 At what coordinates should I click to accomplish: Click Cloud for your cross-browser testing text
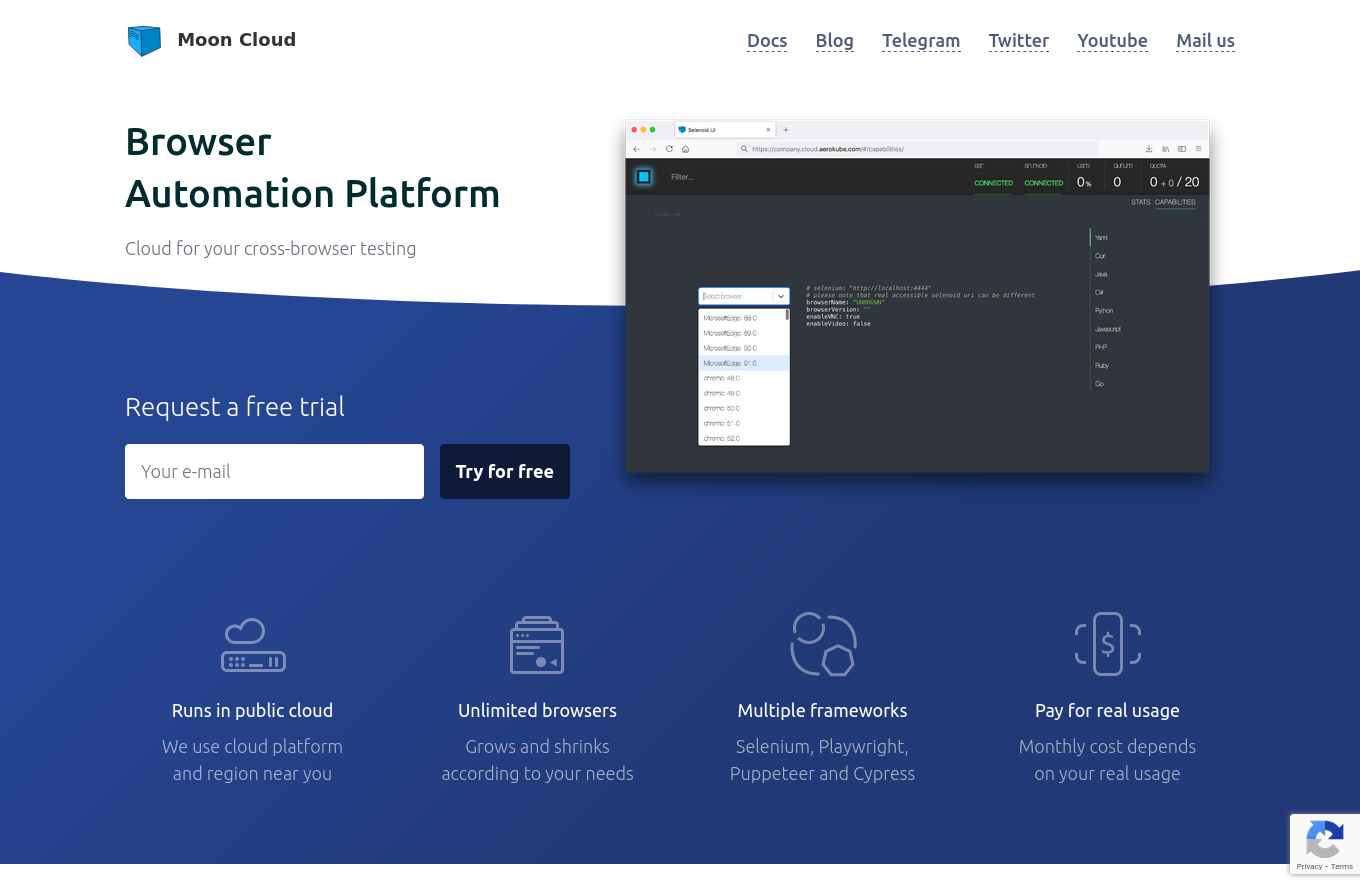click(x=270, y=249)
